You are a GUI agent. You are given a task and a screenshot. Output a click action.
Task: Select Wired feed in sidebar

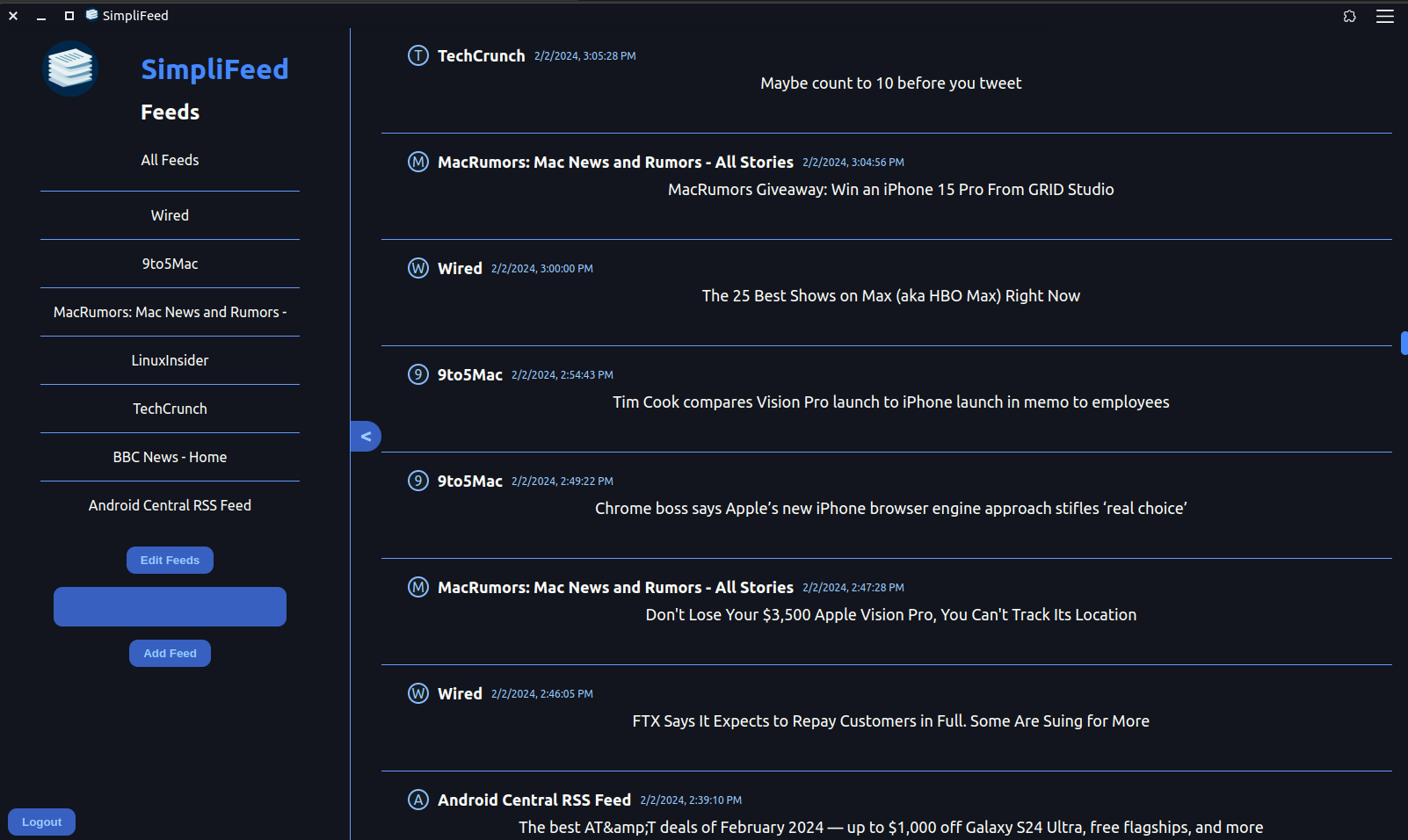(170, 215)
